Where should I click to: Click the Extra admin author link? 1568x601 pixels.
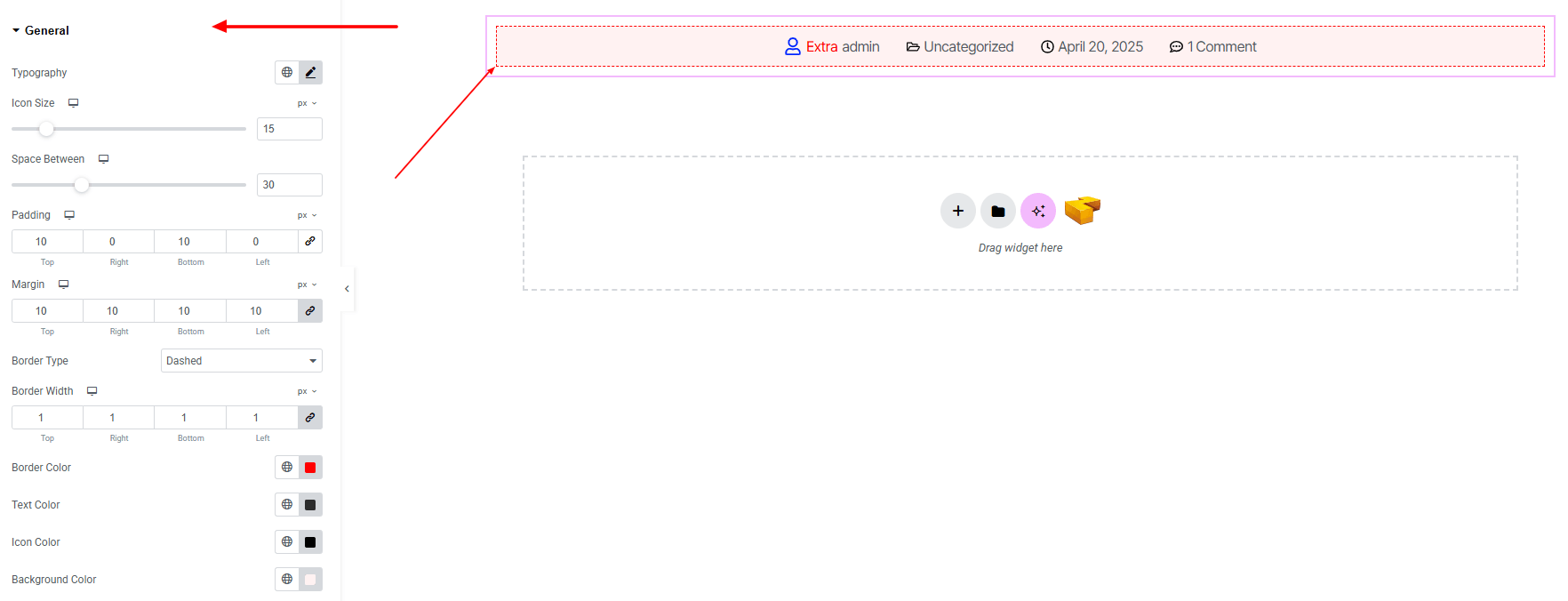(x=842, y=47)
